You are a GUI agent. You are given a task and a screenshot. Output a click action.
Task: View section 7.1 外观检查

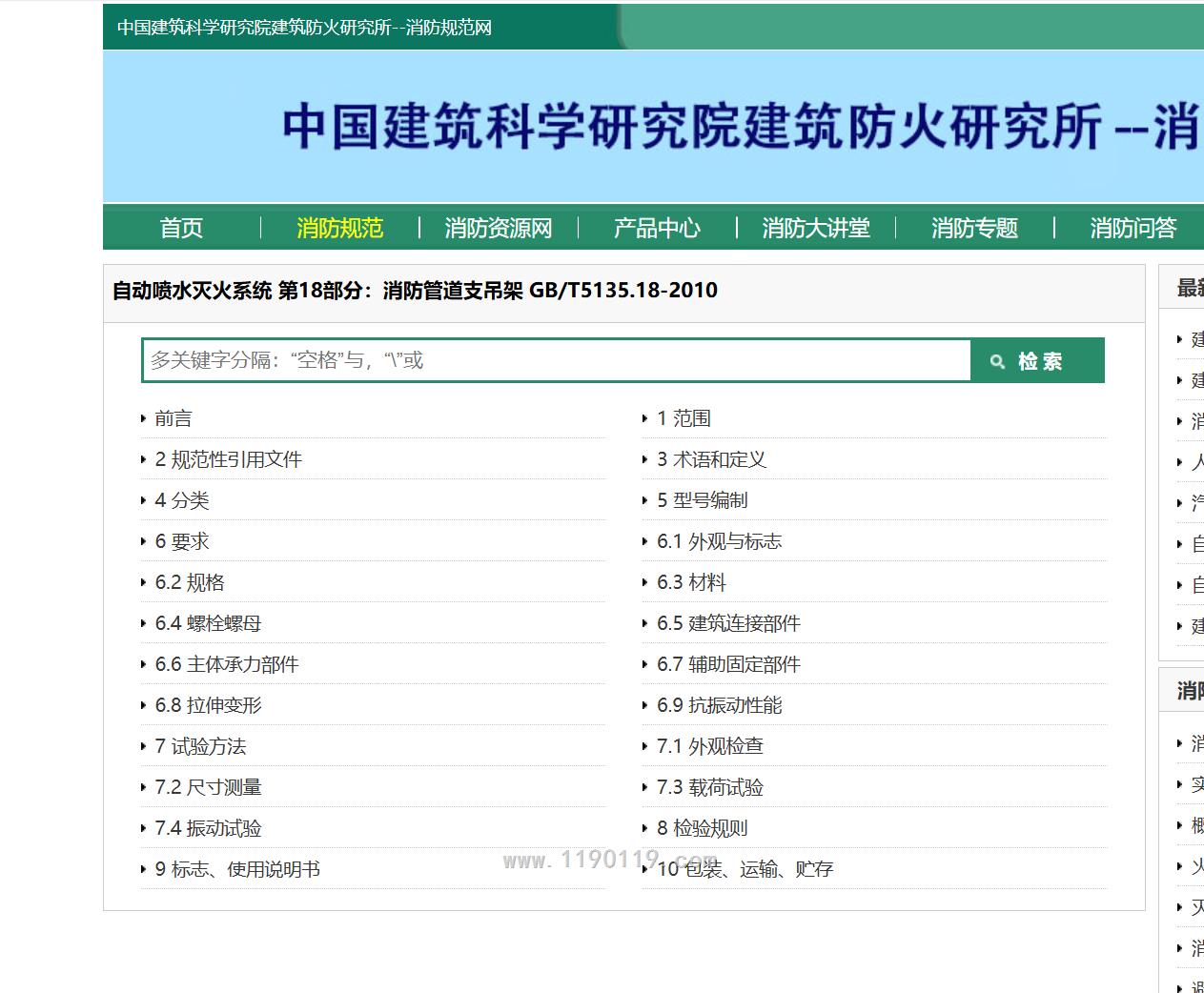click(710, 746)
